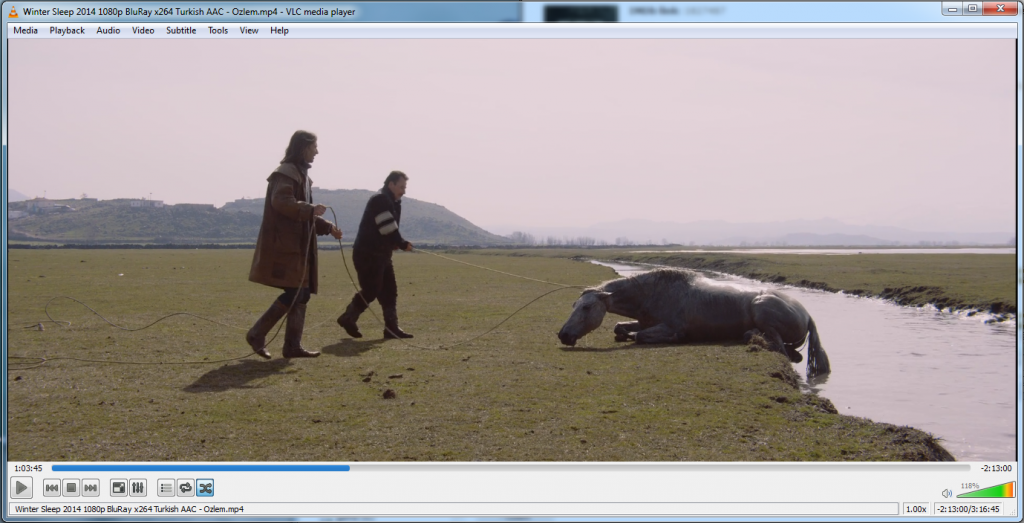Open extended settings equalizer icon
The width and height of the screenshot is (1024, 523).
[138, 487]
